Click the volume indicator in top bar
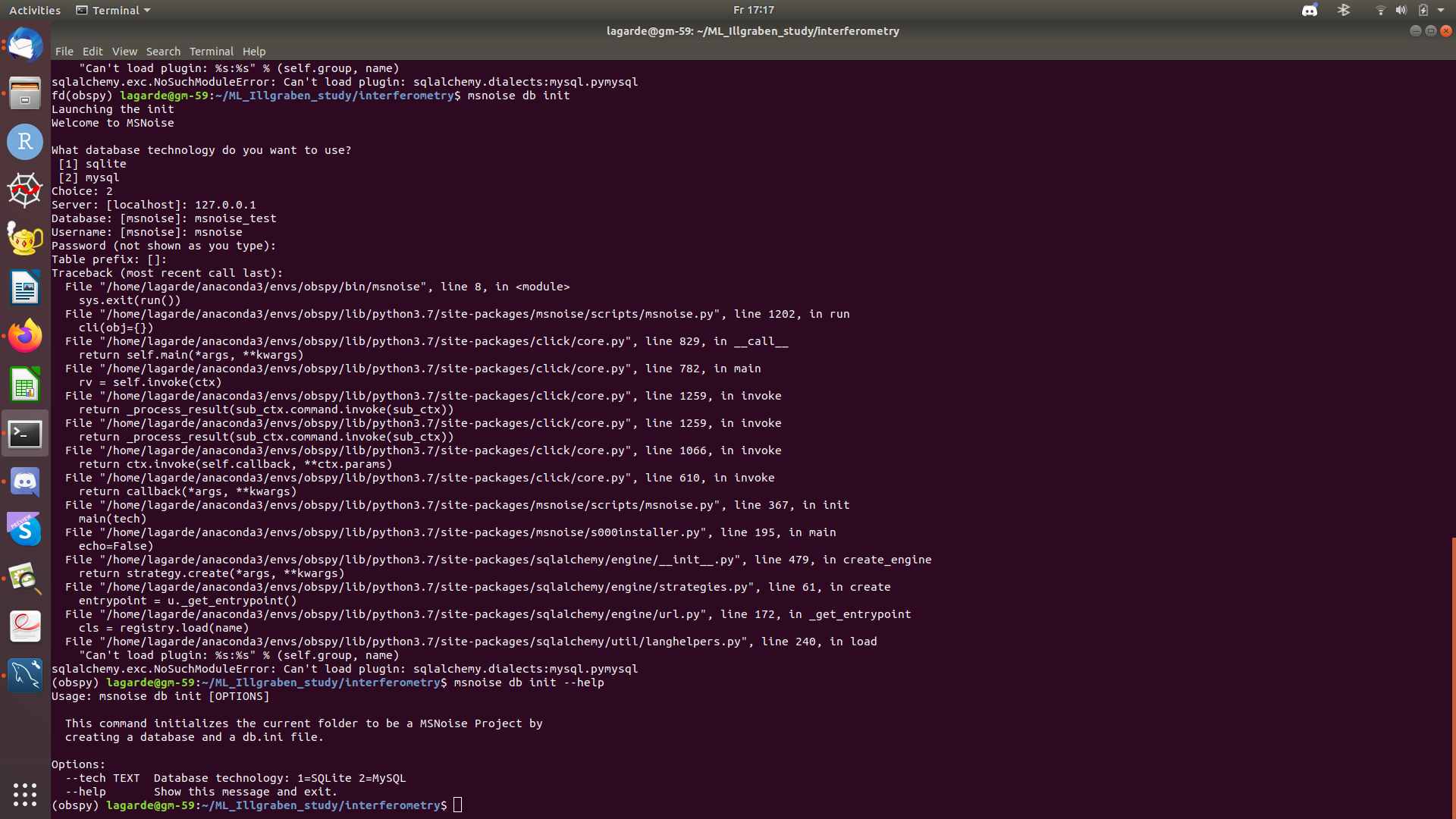1456x819 pixels. (x=1401, y=11)
